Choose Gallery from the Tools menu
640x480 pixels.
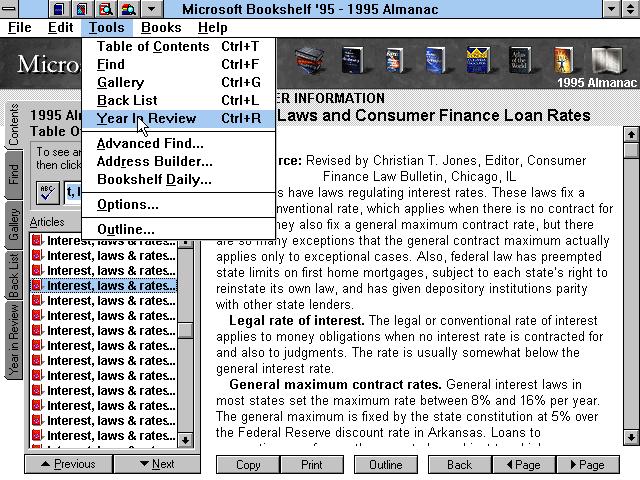point(178,82)
